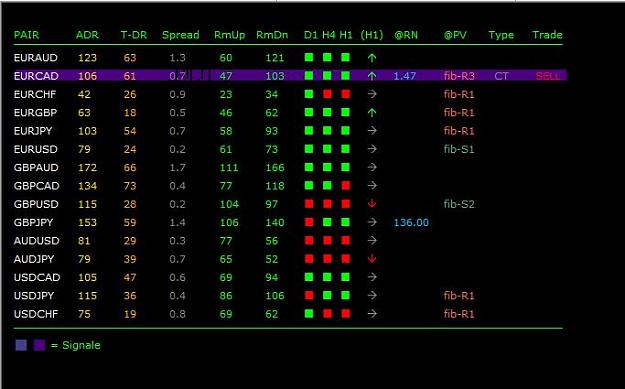Click the @RN column header
625x389 pixels.
[x=406, y=35]
